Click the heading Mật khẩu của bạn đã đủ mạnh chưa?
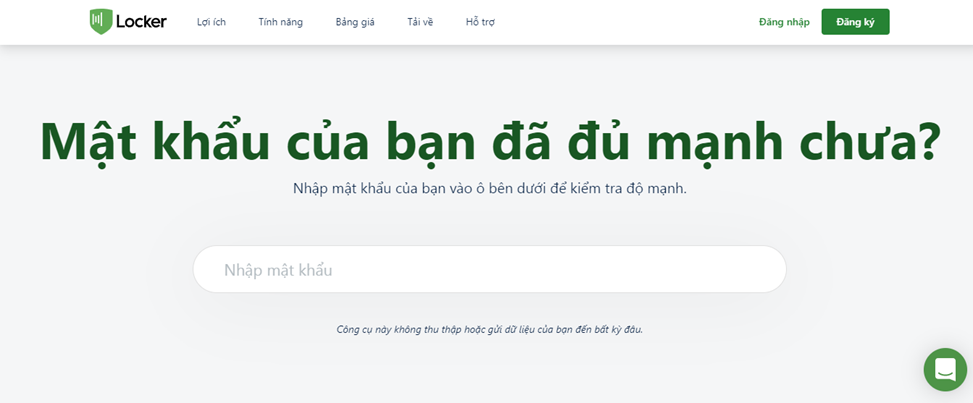Screen dimensions: 973x403 click(490, 141)
